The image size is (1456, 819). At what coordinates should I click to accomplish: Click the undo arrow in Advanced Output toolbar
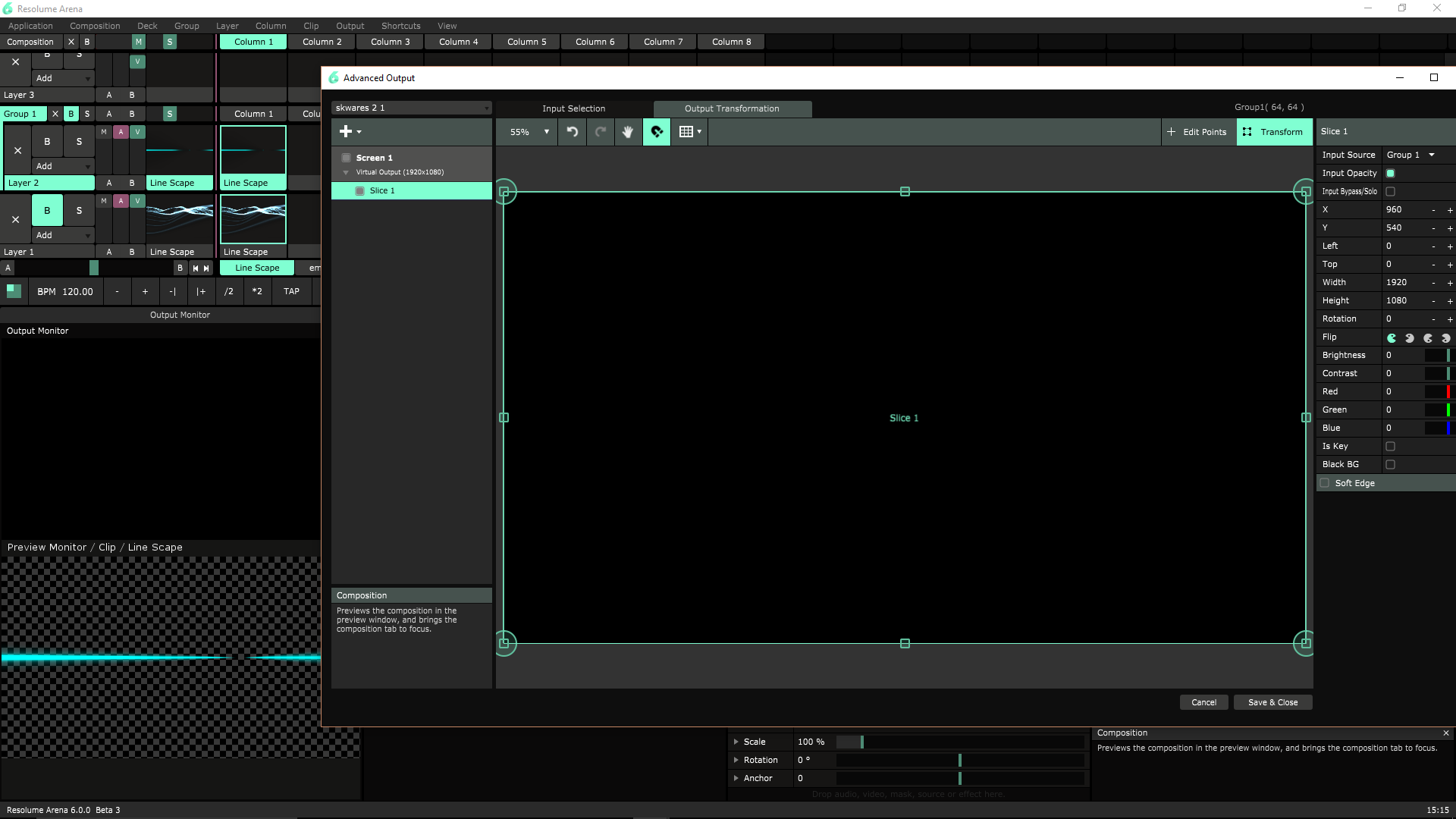click(x=573, y=132)
